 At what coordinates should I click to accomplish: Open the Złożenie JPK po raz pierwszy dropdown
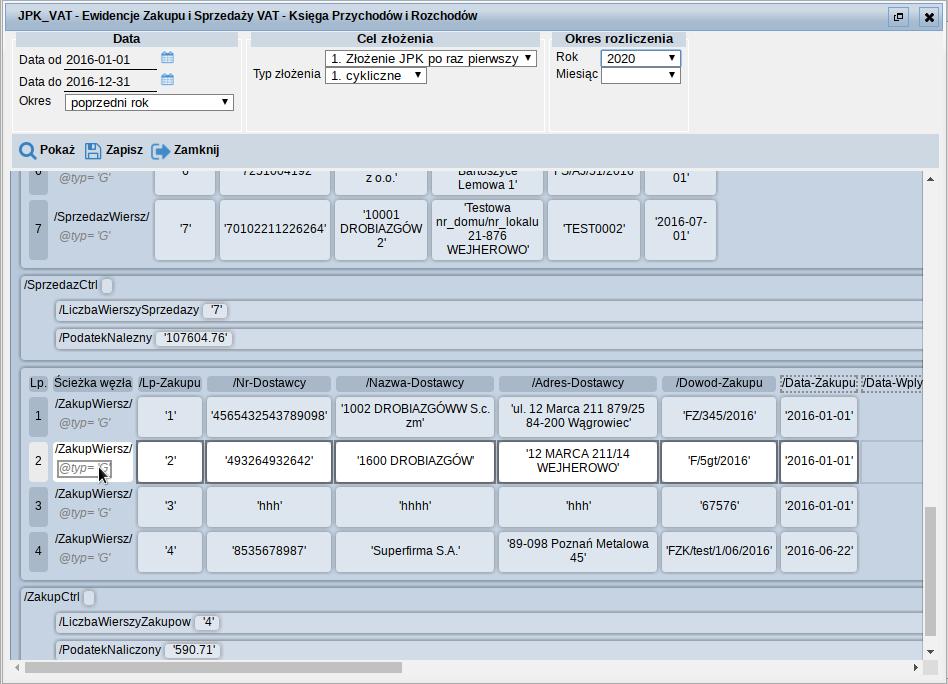point(431,59)
